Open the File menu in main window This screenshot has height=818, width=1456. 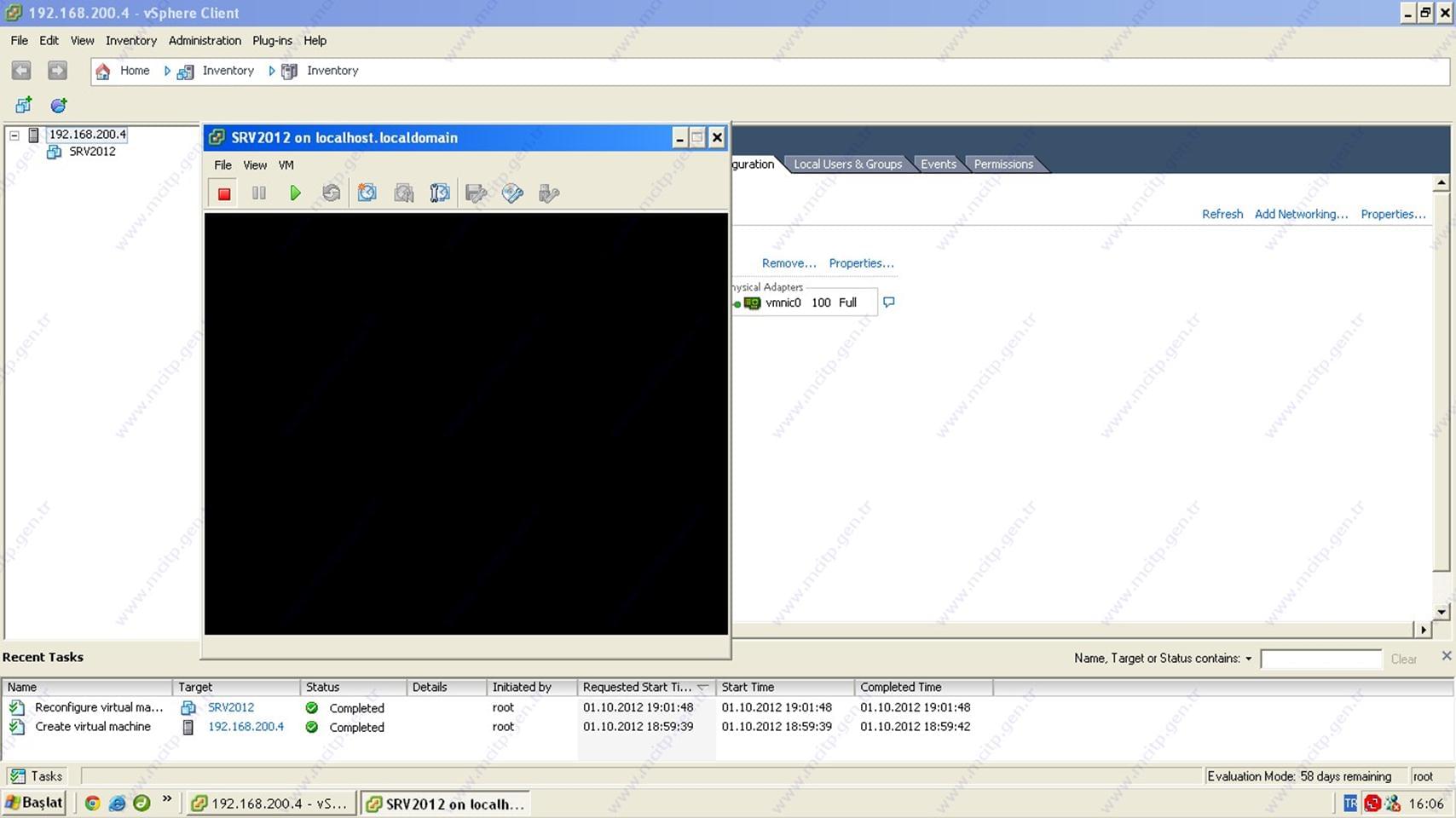coord(19,40)
